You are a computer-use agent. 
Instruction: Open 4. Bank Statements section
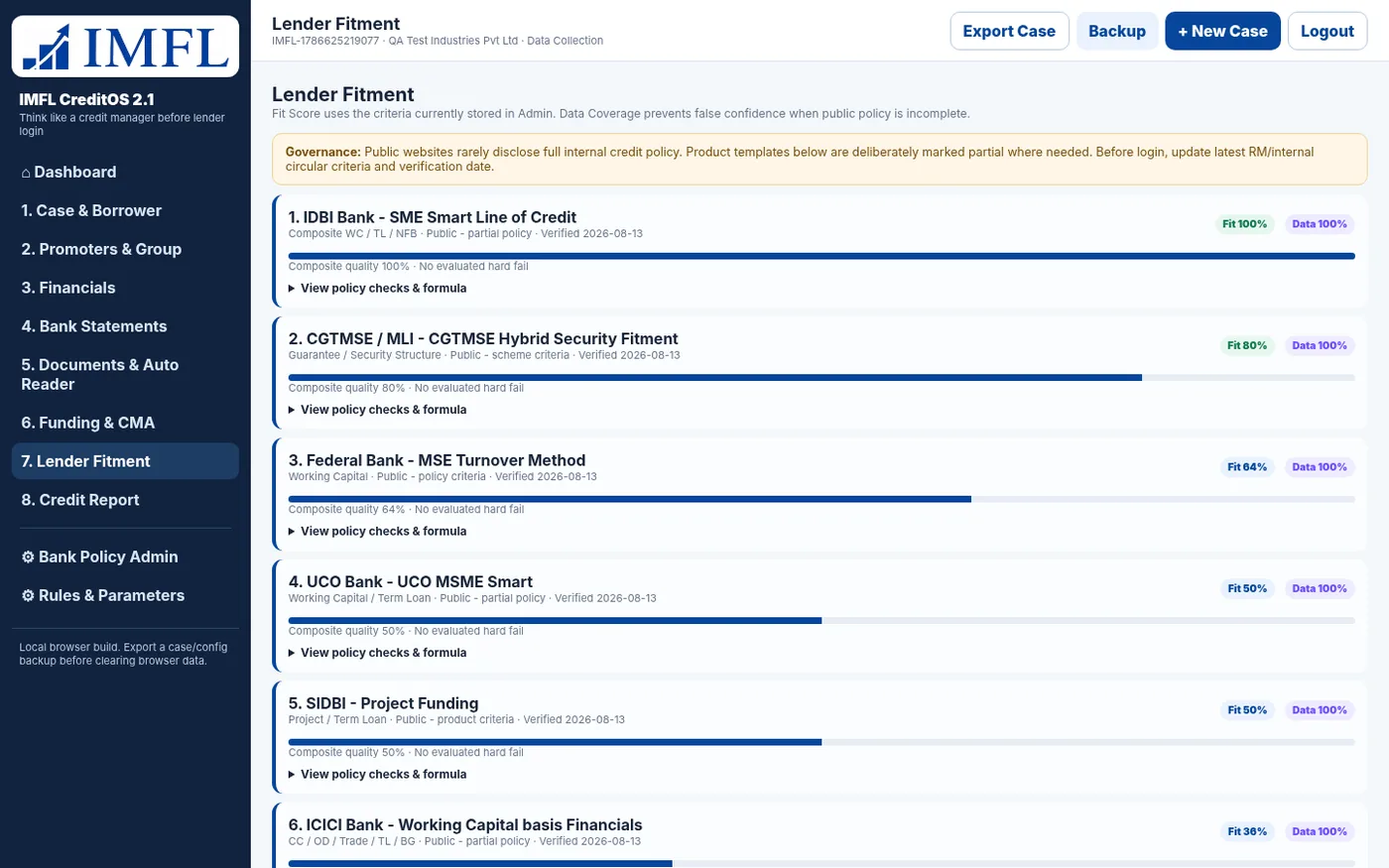[125, 326]
